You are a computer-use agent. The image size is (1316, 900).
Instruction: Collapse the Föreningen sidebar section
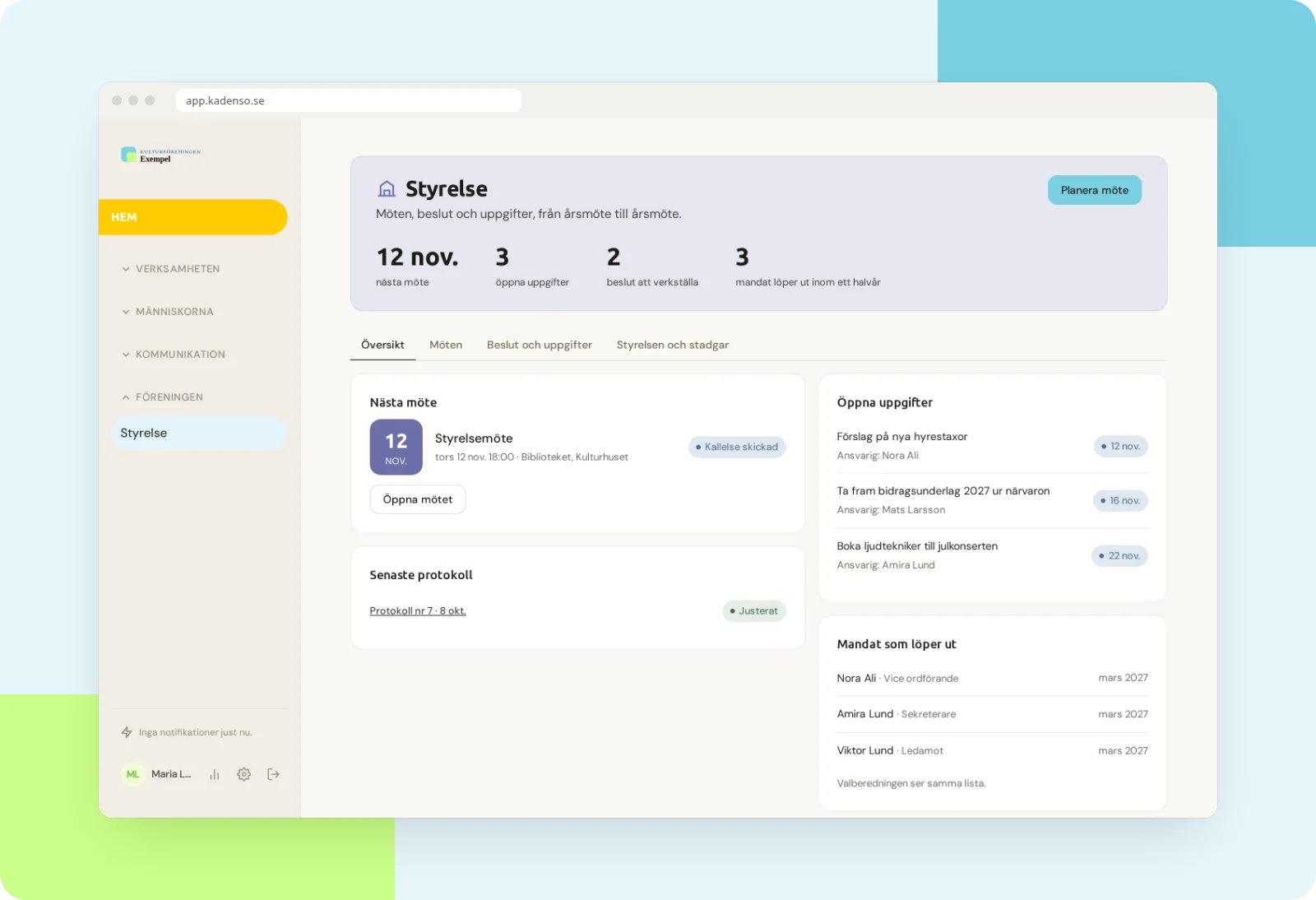162,397
